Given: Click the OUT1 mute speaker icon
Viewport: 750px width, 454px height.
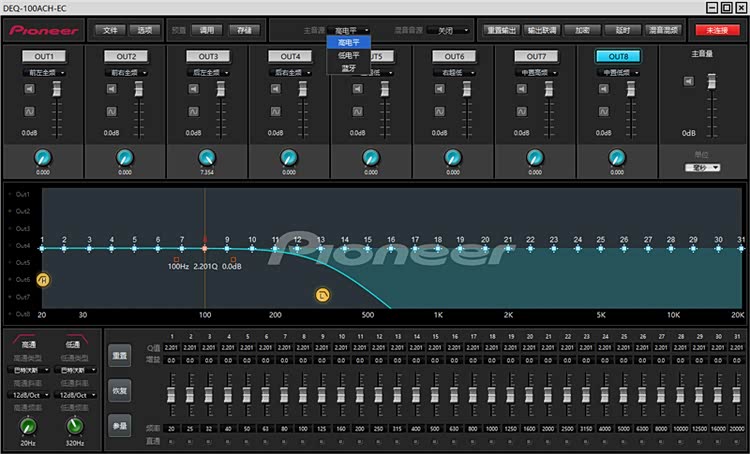Looking at the screenshot, I should (x=29, y=89).
